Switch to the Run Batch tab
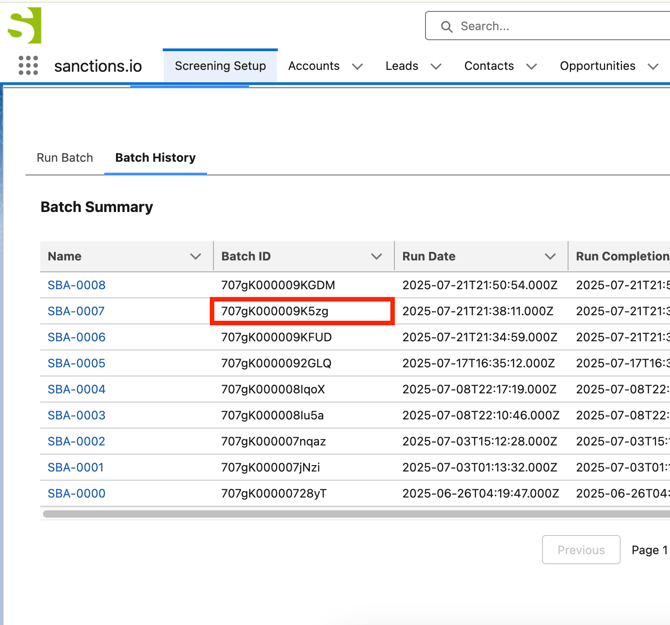The width and height of the screenshot is (670, 625). pyautogui.click(x=65, y=158)
